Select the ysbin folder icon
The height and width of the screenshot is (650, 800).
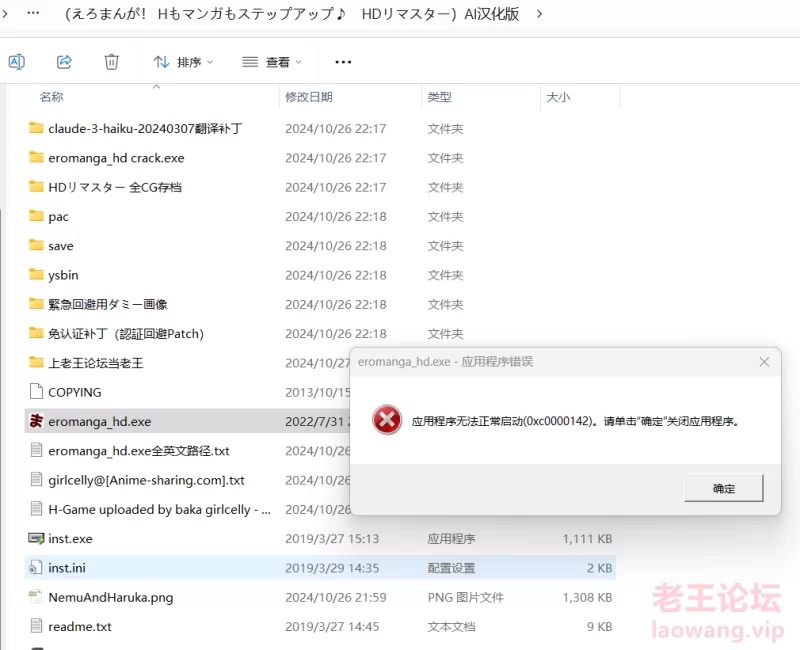[36, 274]
